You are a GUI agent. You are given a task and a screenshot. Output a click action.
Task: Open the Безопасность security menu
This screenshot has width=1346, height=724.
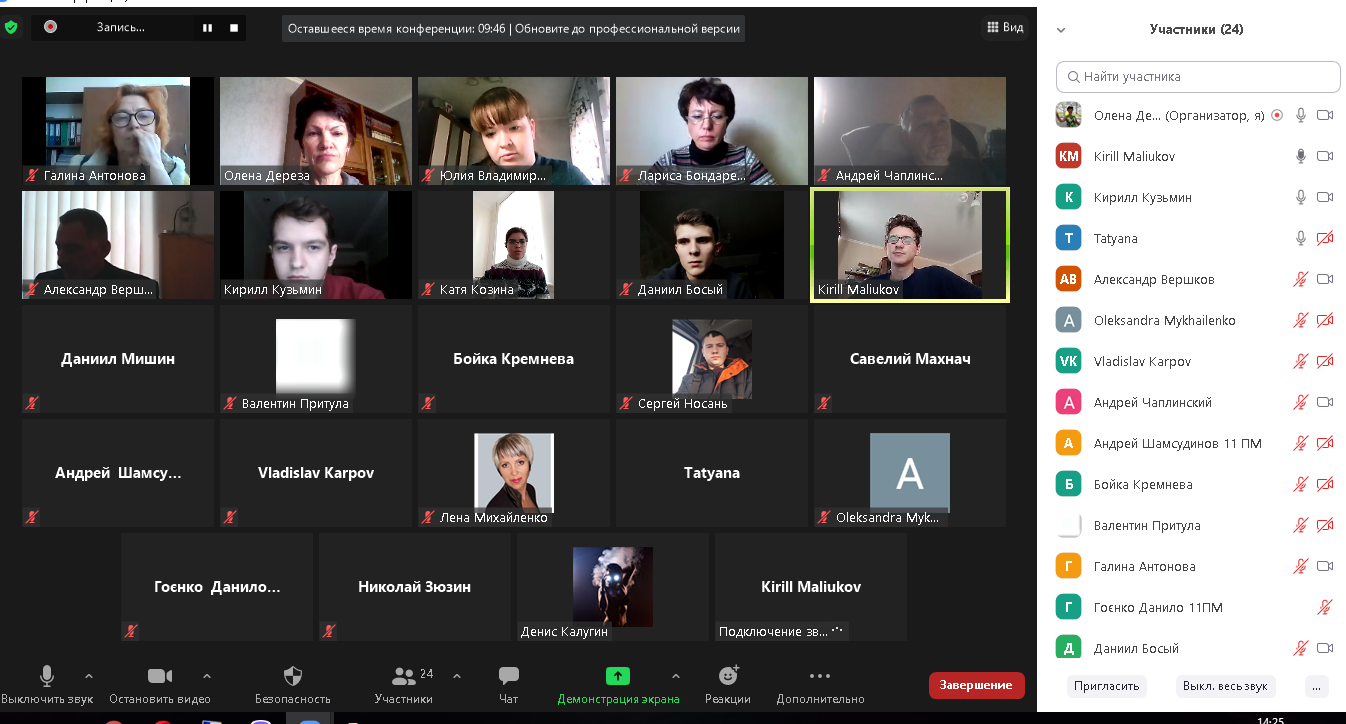click(293, 685)
